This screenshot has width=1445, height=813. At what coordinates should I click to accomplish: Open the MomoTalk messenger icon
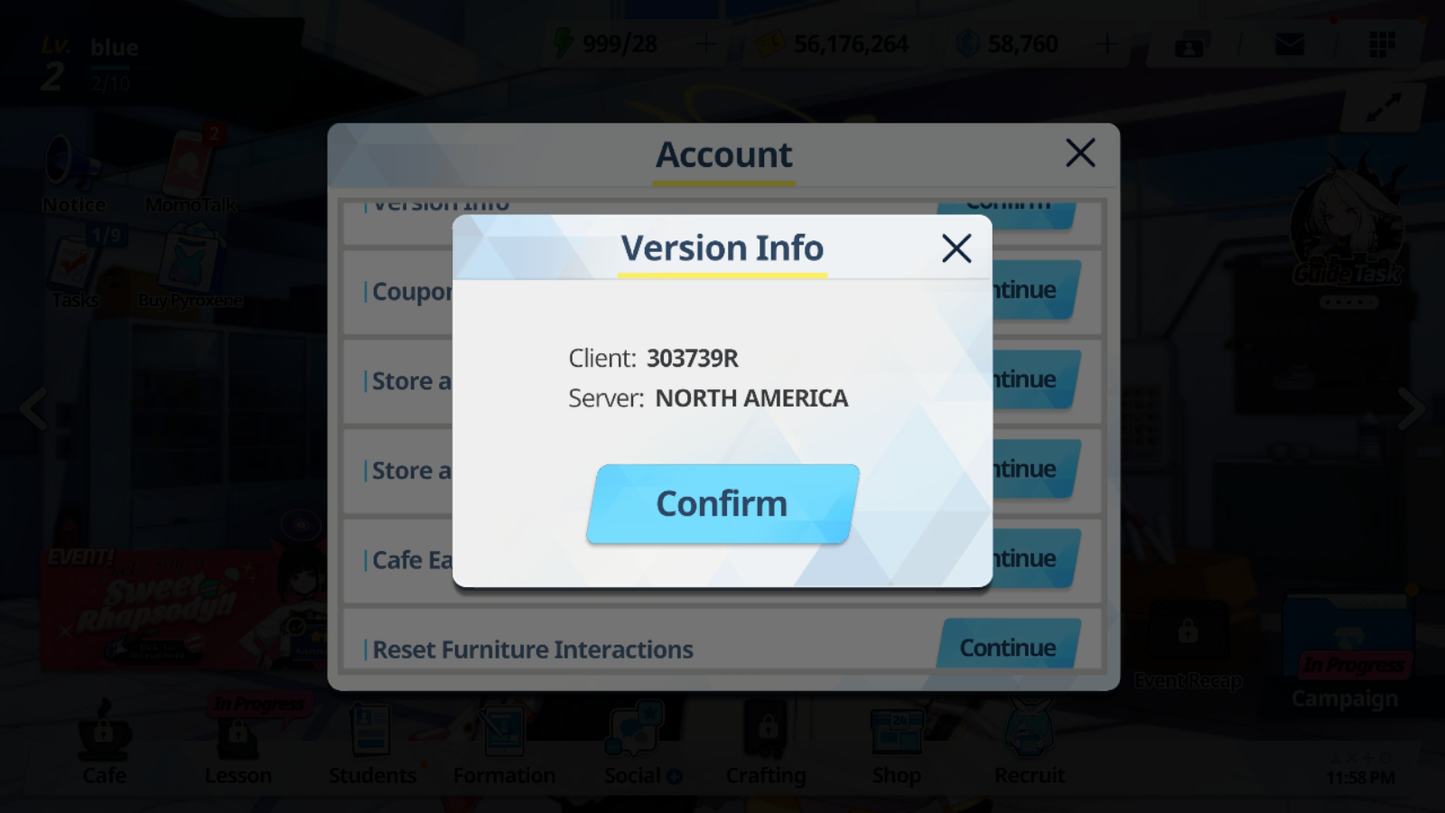coord(190,170)
